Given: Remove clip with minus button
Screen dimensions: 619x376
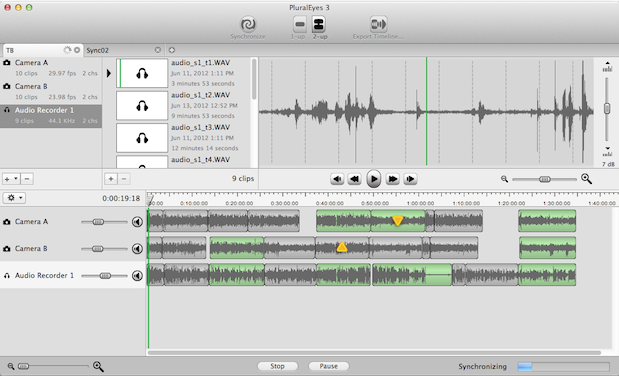Looking at the screenshot, I should (124, 179).
